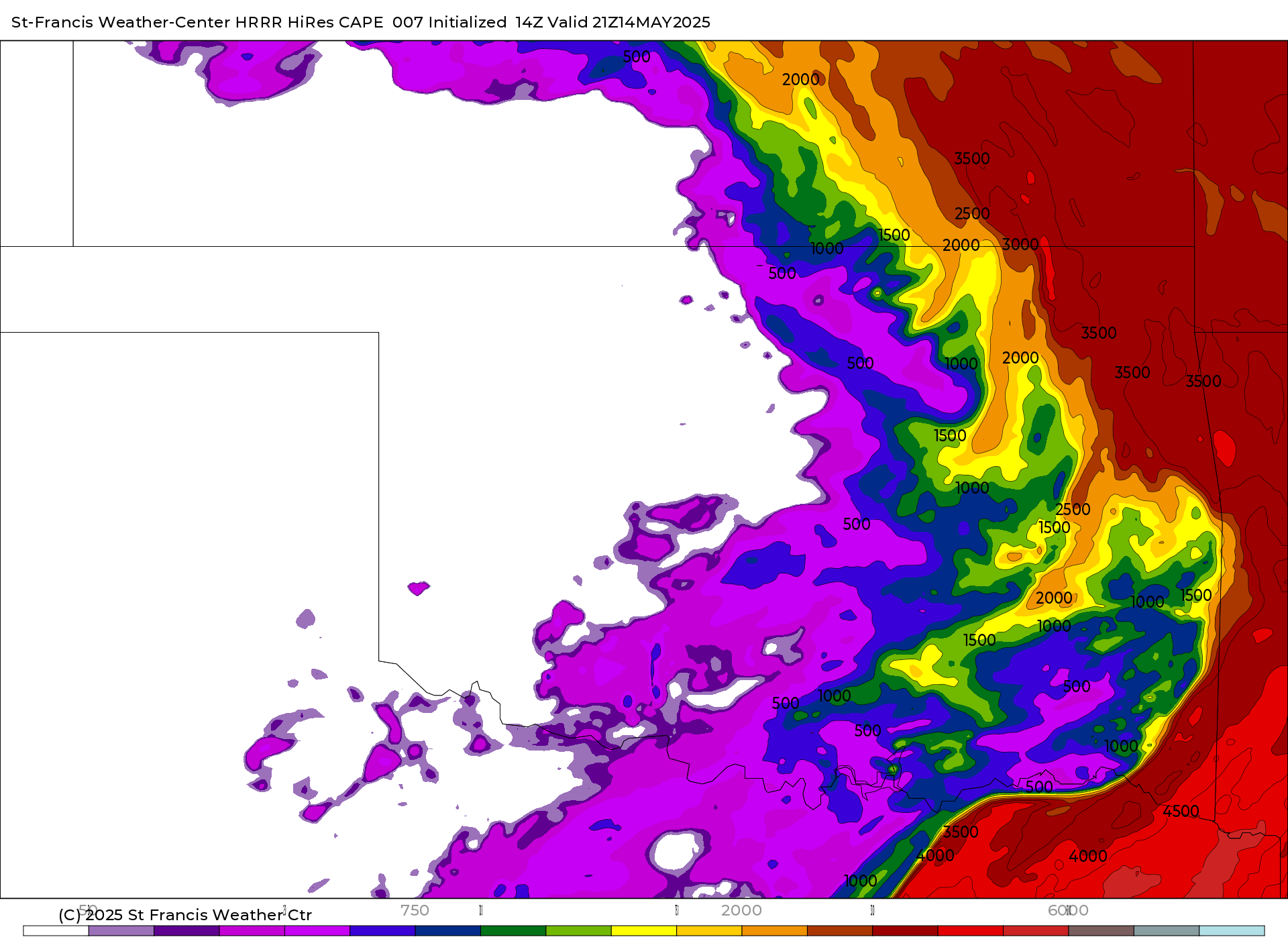
Task: Pick the amber-gold swatch in the color bar
Action: 709,931
